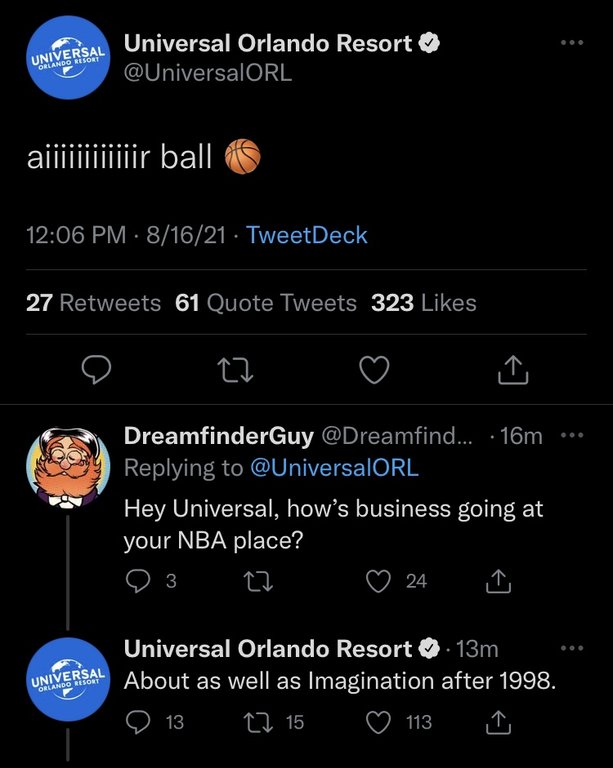Like Universal's Imagination reply
The height and width of the screenshot is (768, 613).
[379, 721]
